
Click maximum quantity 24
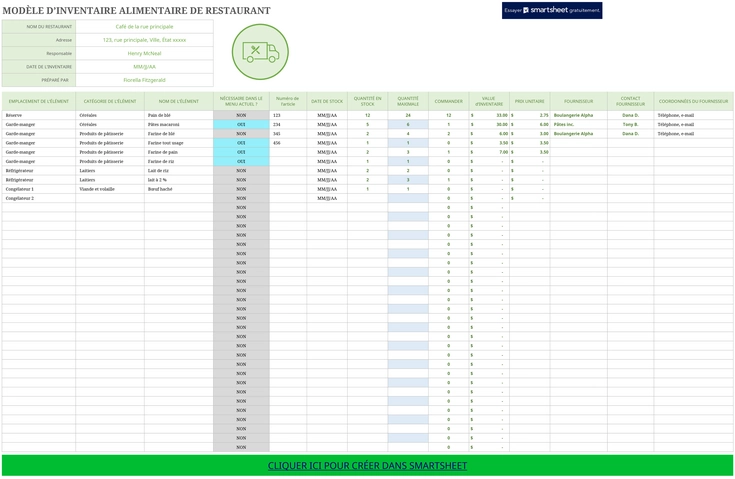point(408,115)
